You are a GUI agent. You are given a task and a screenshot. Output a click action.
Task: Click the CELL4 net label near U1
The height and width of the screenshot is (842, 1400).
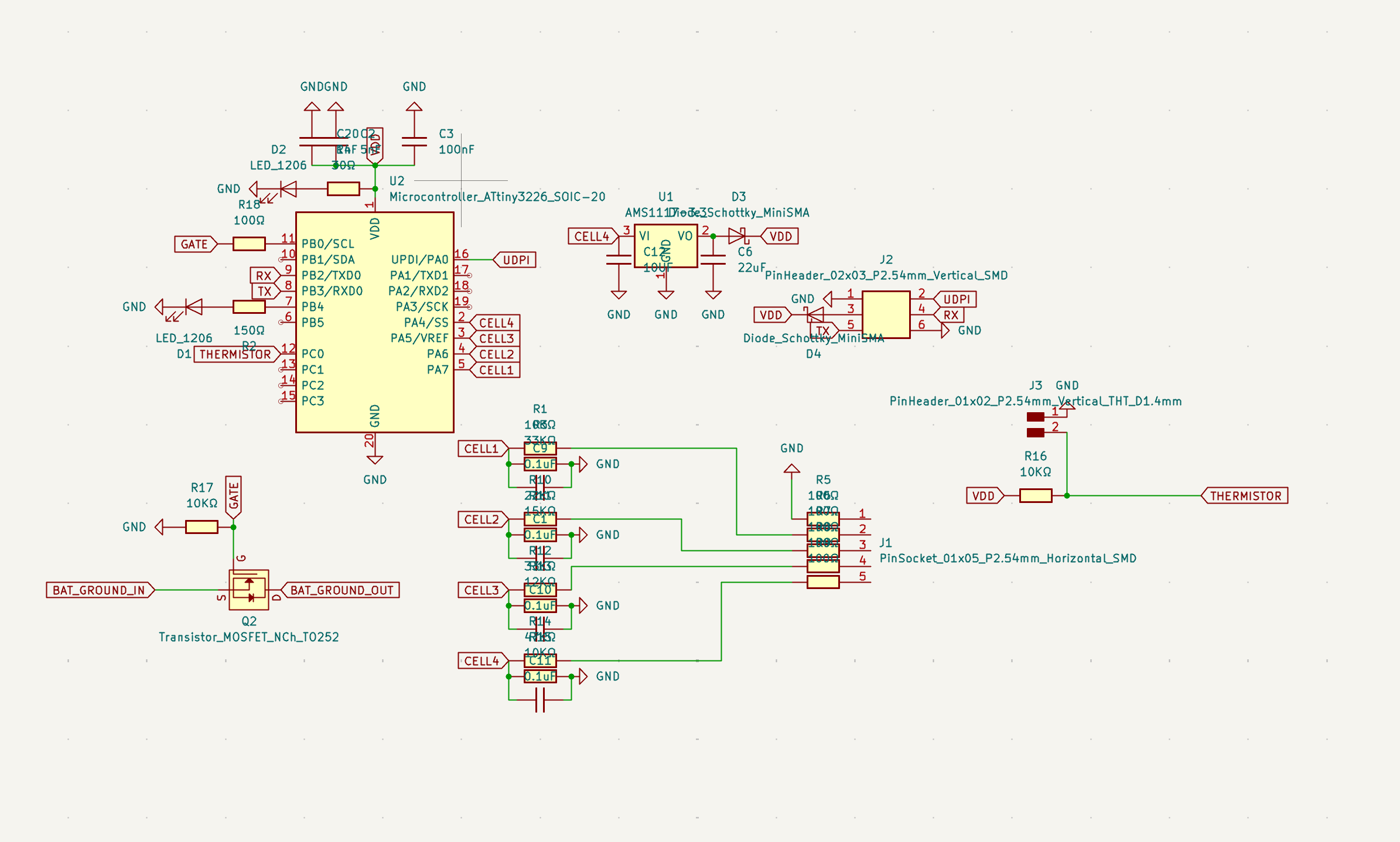[592, 236]
